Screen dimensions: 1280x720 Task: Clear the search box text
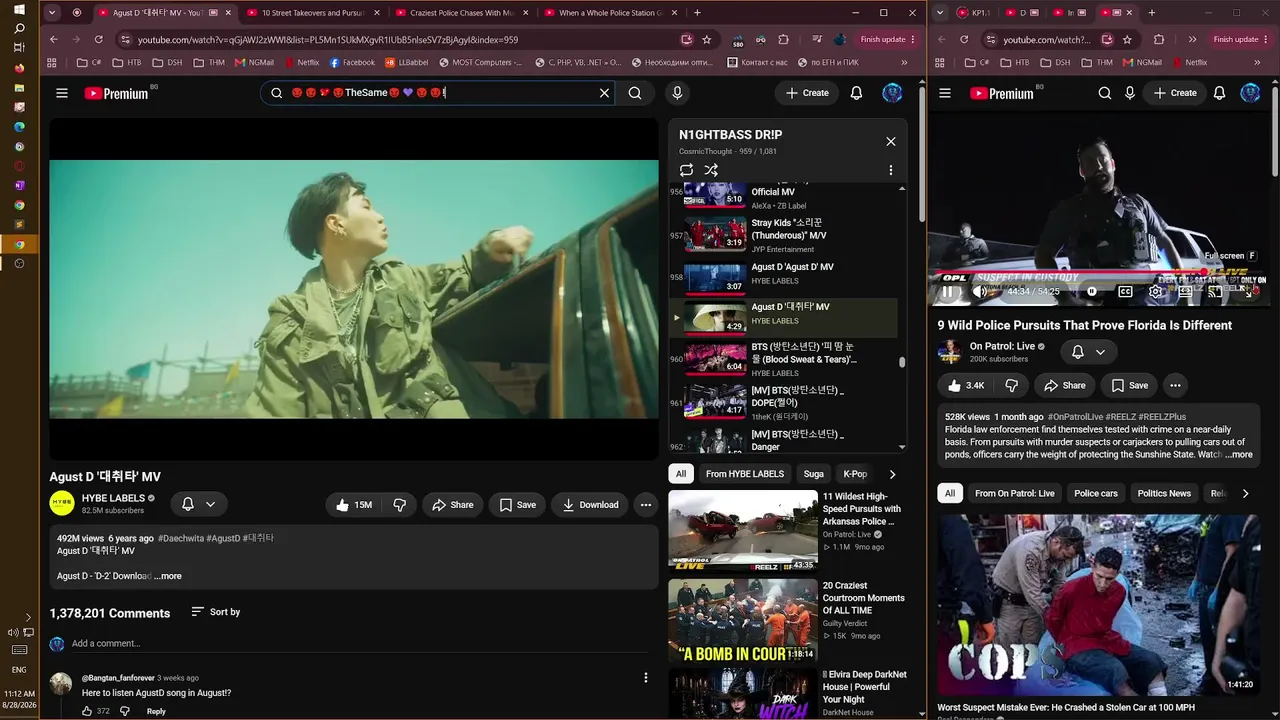[x=604, y=93]
